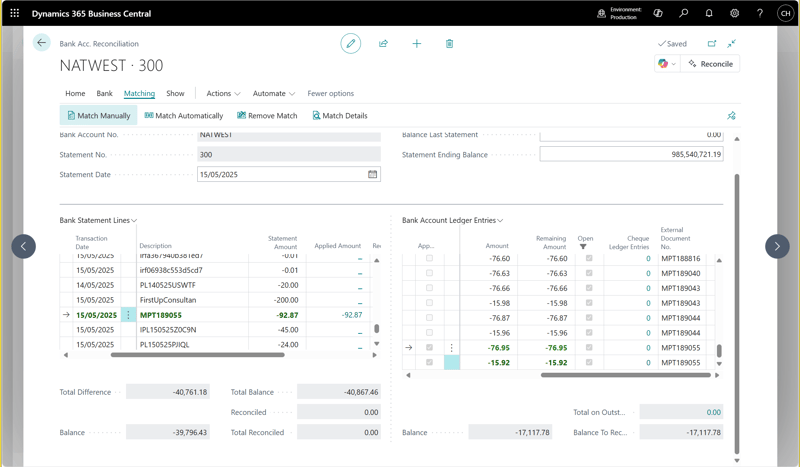The image size is (800, 467).
Task: Click the trash delete icon
Action: pyautogui.click(x=449, y=44)
